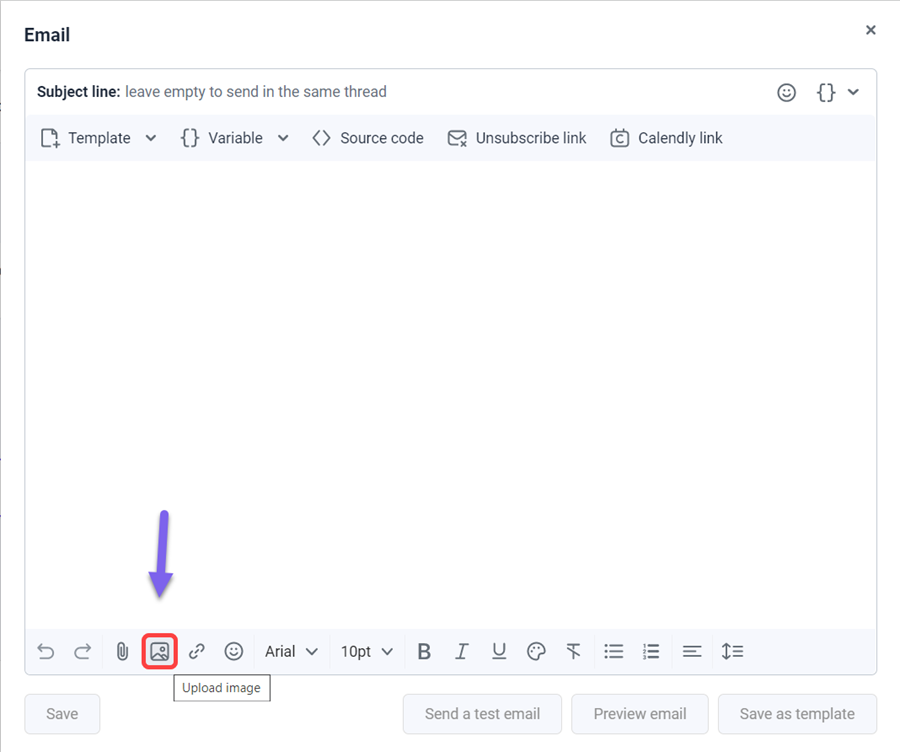Click the Subject line input field
900x752 pixels.
coord(440,92)
